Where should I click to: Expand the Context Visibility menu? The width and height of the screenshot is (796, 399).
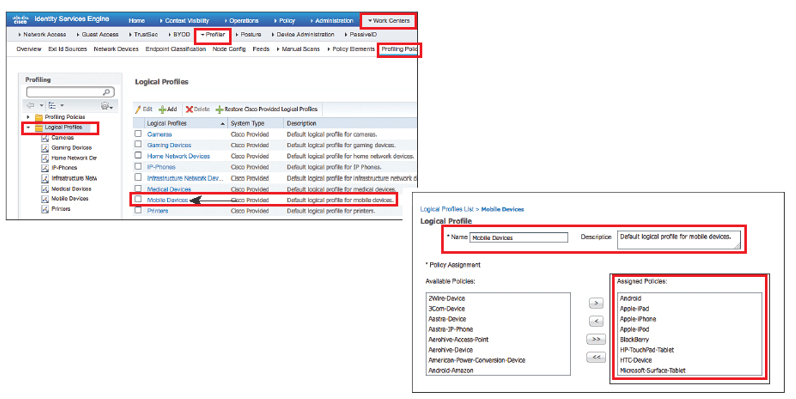click(184, 21)
